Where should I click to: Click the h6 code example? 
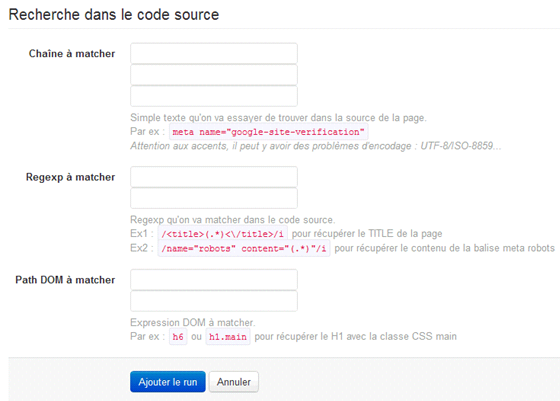(x=178, y=336)
